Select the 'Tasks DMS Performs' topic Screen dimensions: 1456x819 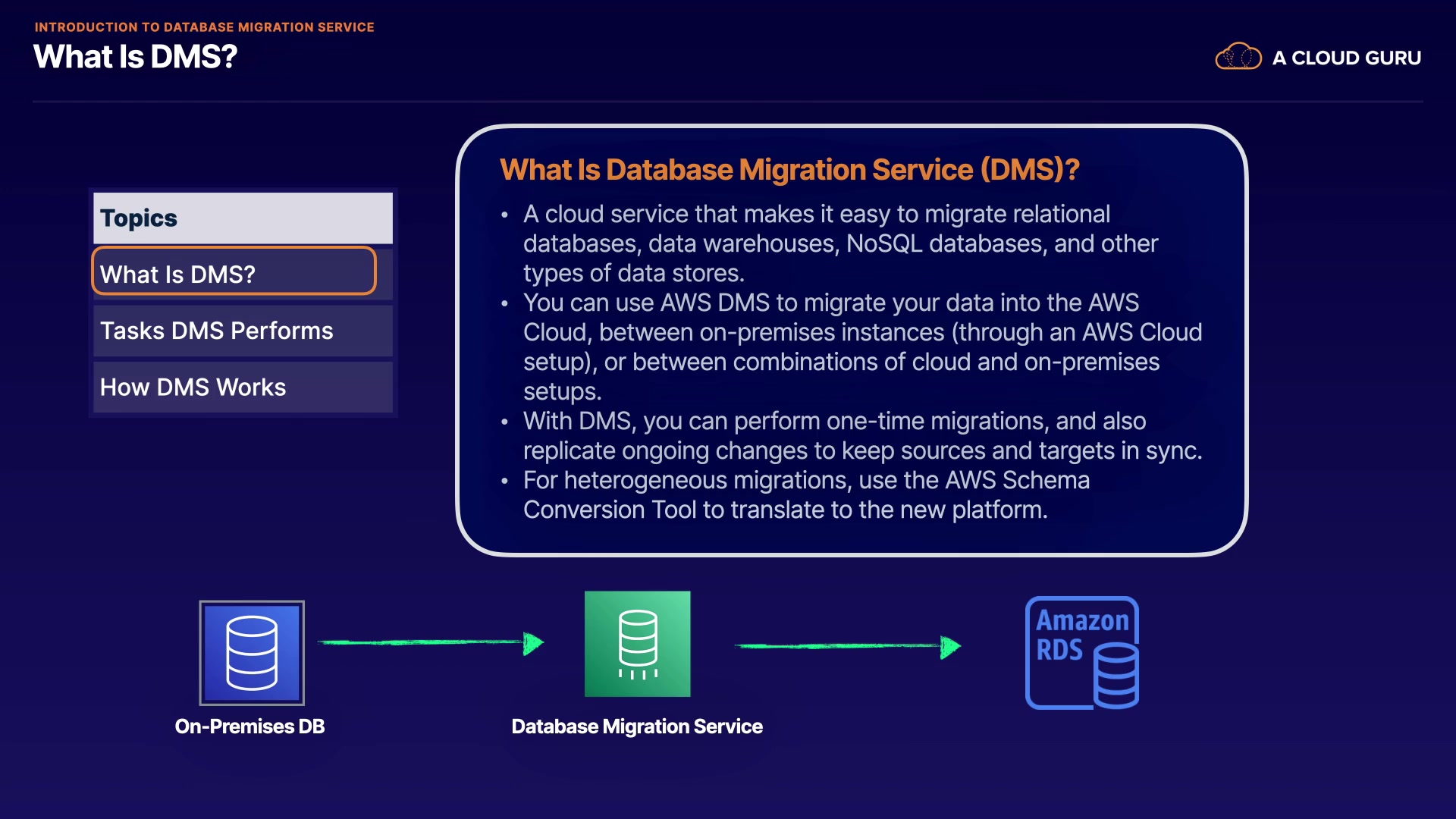point(243,331)
